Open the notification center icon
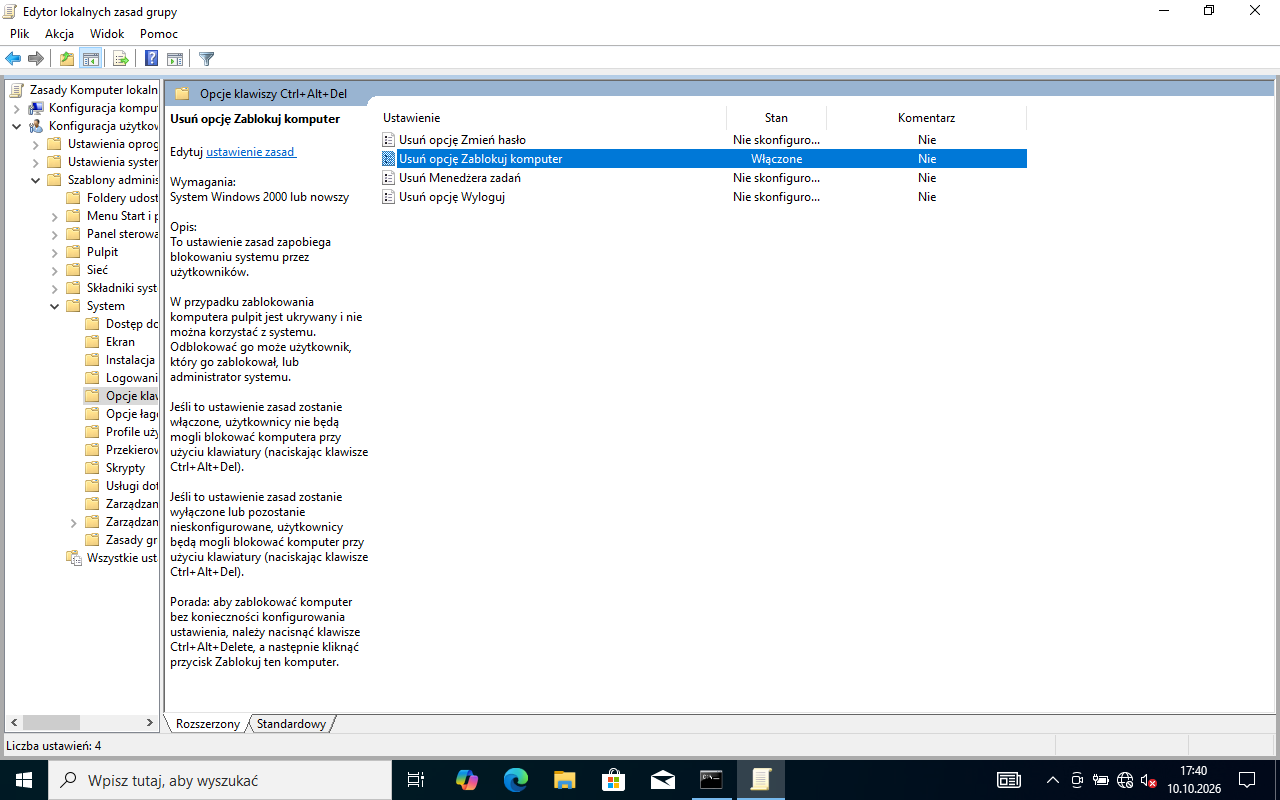Screen dimensions: 1280x800 point(1247,780)
